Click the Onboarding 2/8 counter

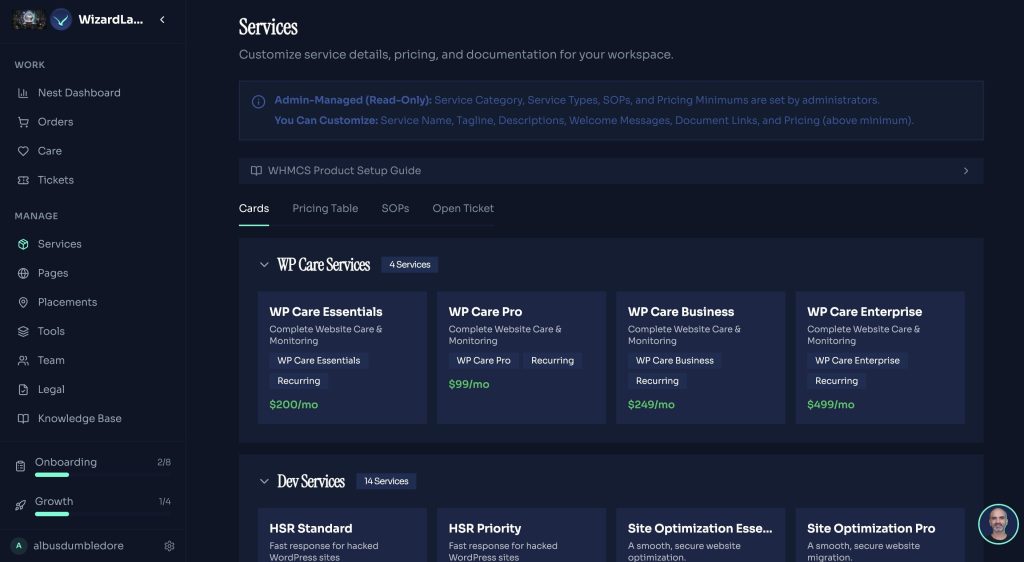[x=164, y=462]
